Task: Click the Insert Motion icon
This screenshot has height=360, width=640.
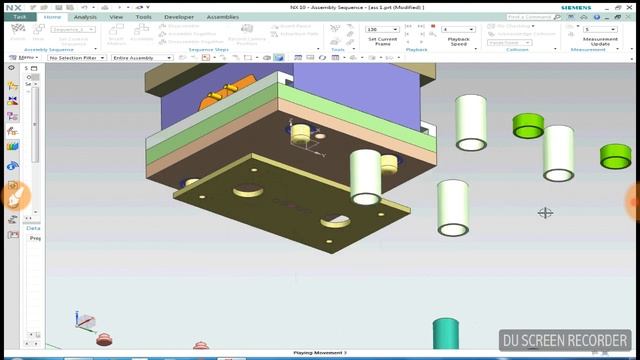Action: pos(116,29)
